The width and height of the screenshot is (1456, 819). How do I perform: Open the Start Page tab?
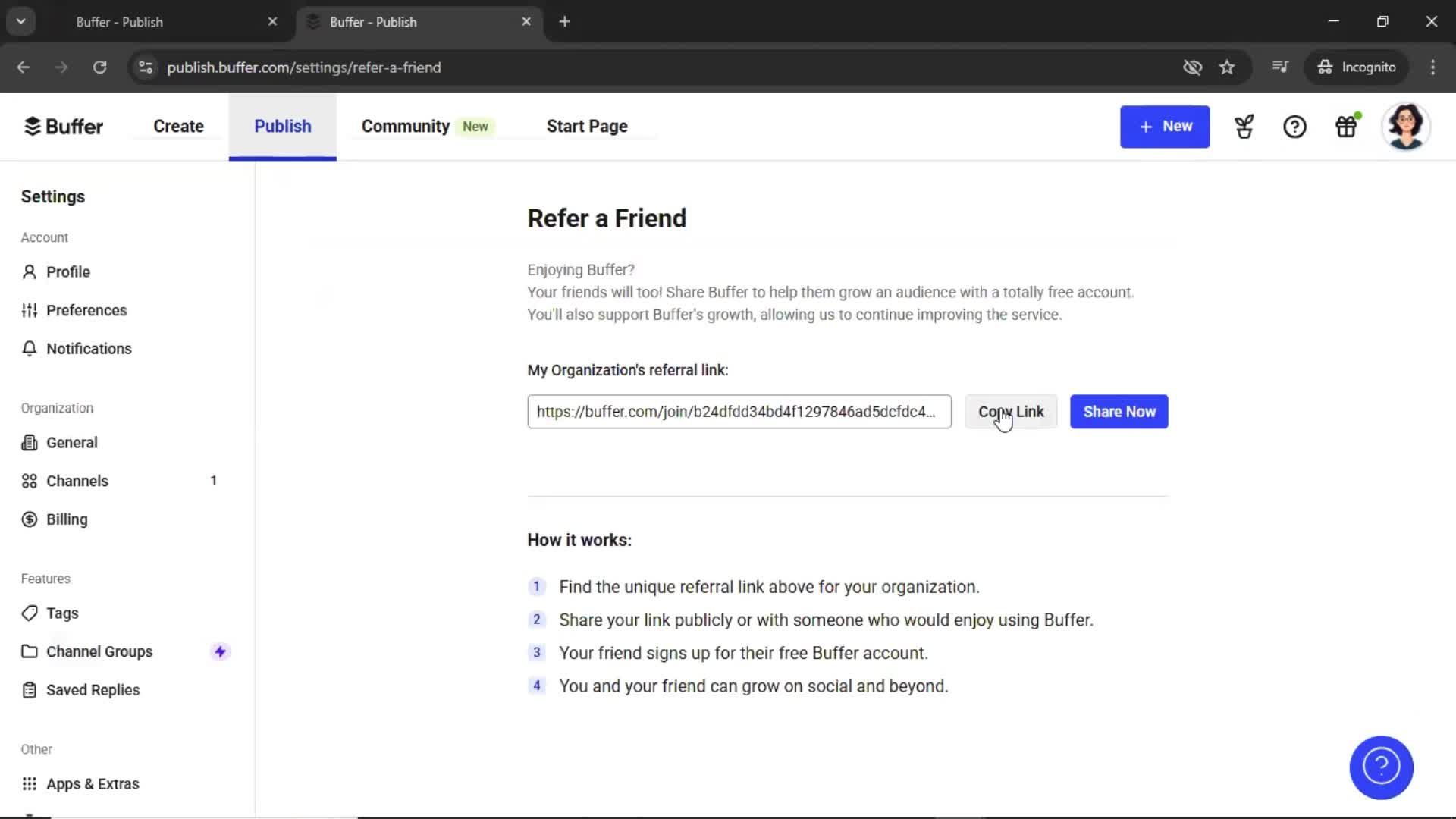tap(586, 126)
